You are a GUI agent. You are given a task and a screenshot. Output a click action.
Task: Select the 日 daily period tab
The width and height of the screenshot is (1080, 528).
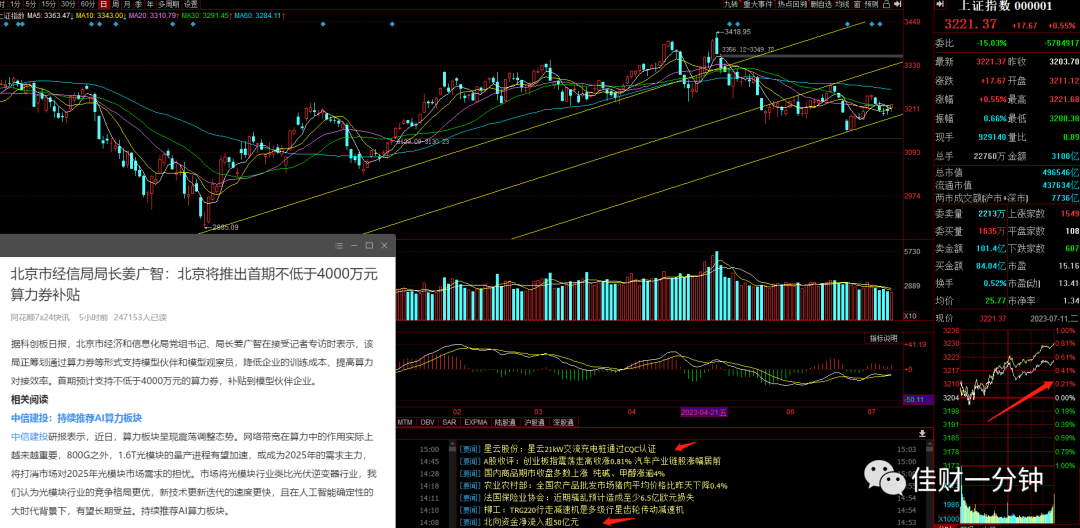[104, 4]
